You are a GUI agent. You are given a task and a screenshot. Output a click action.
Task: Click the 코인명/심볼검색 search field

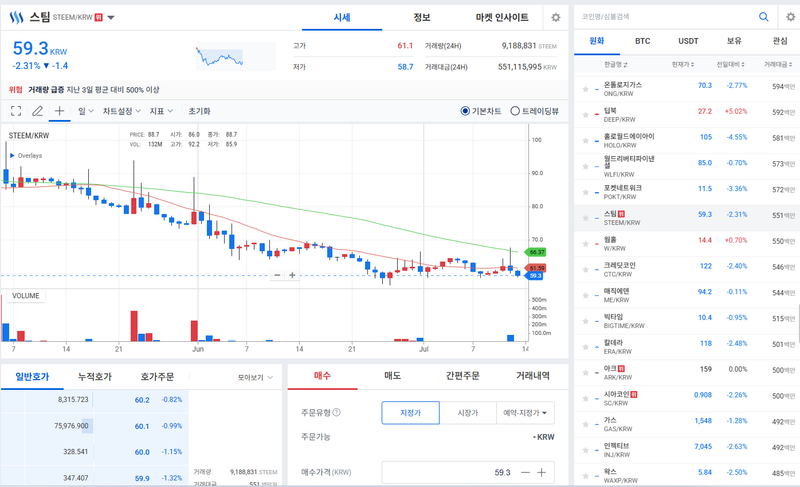tap(668, 17)
